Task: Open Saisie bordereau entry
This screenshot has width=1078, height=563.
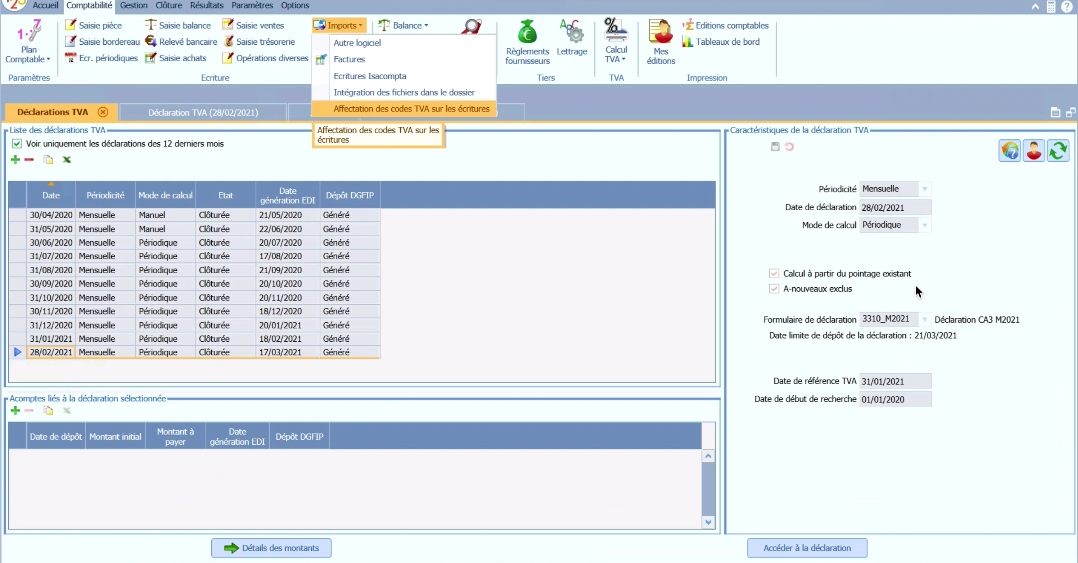Action: pyautogui.click(x=102, y=42)
